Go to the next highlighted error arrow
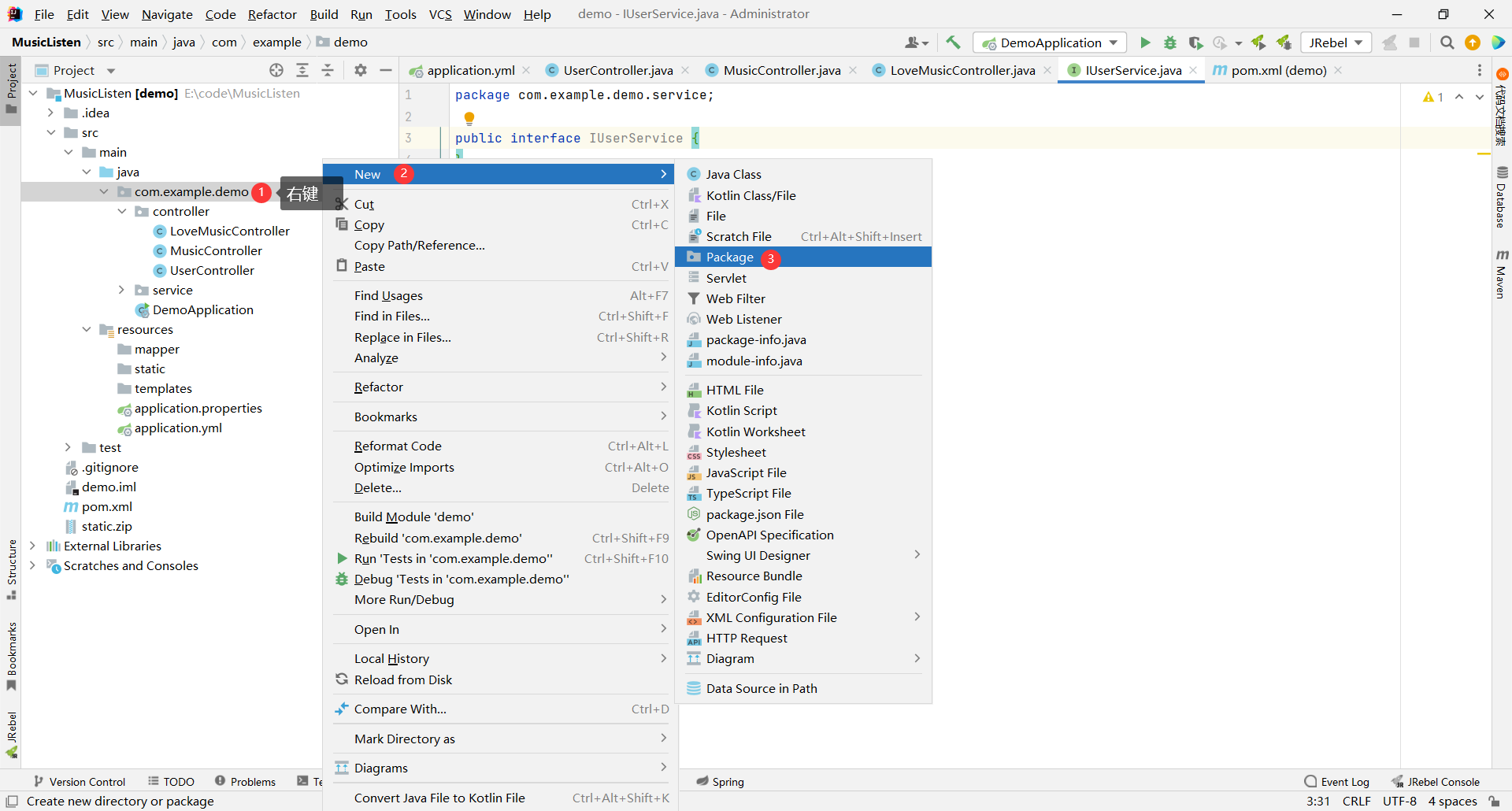This screenshot has width=1512, height=811. pyautogui.click(x=1480, y=97)
